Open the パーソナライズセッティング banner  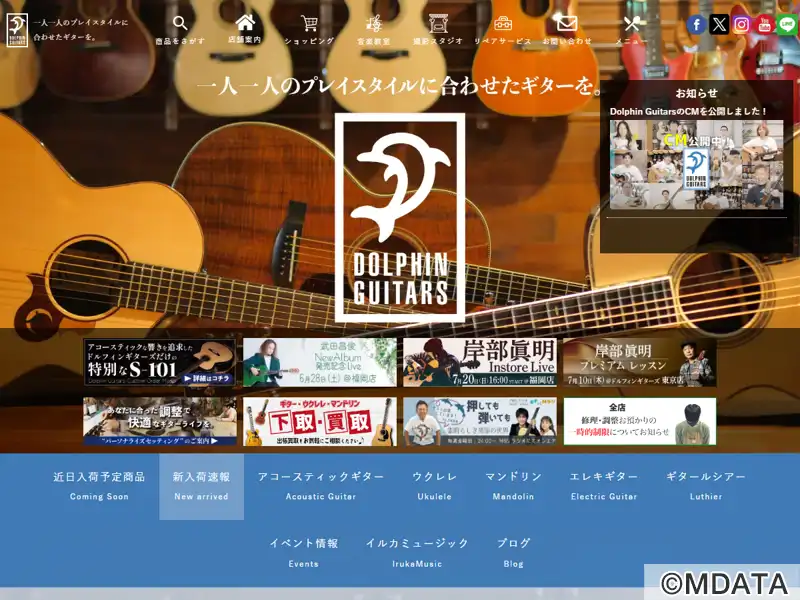tap(160, 421)
